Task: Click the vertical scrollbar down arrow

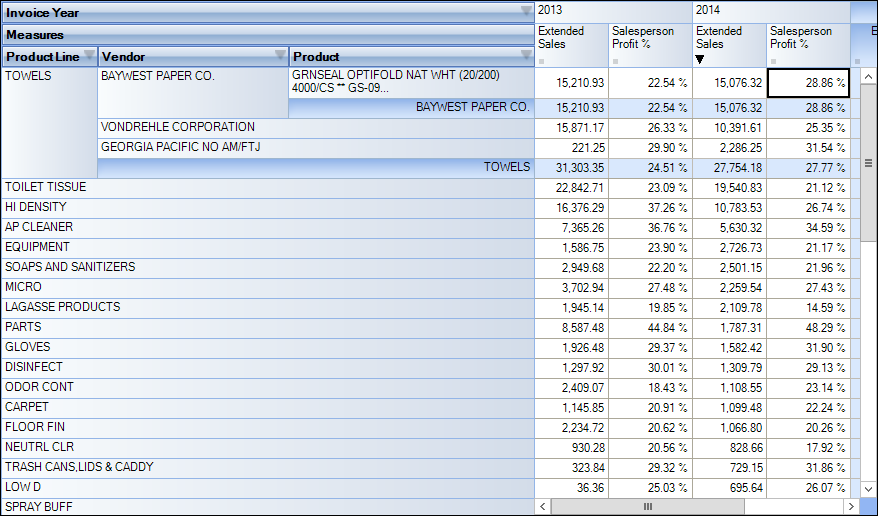Action: pyautogui.click(x=868, y=489)
